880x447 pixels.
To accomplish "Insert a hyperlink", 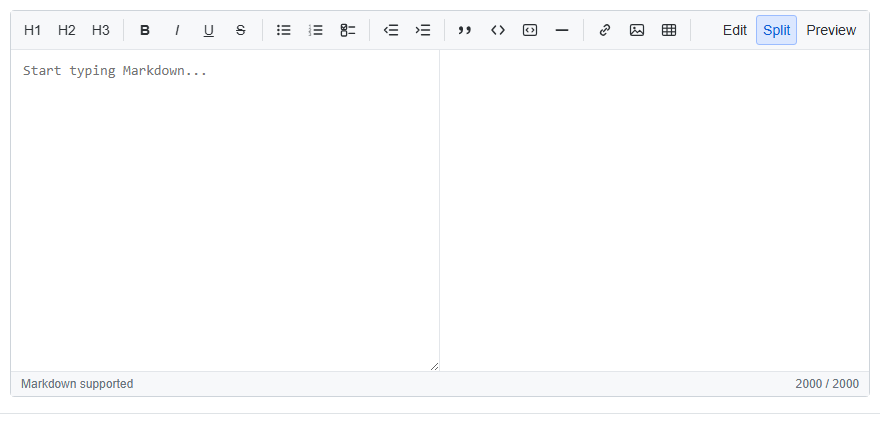I will [x=605, y=30].
